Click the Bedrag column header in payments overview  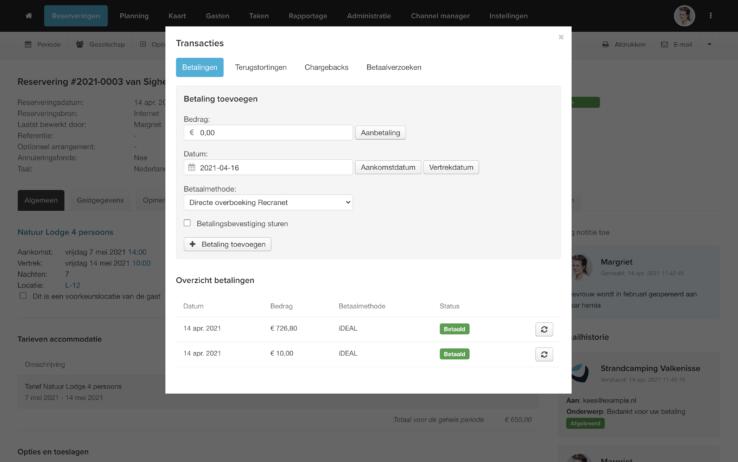281,306
